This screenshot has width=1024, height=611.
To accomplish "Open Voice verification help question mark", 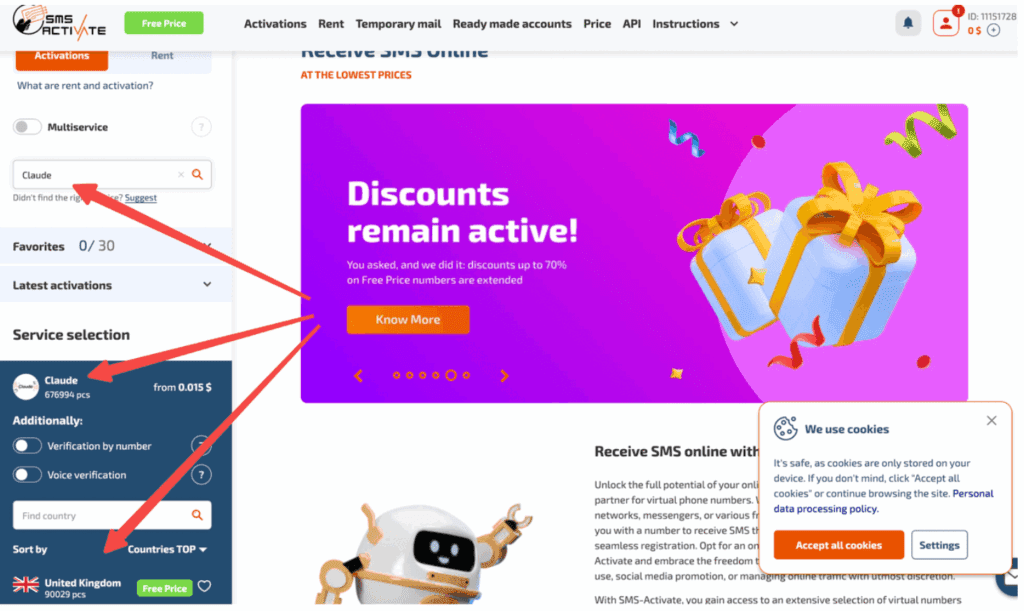I will (201, 475).
